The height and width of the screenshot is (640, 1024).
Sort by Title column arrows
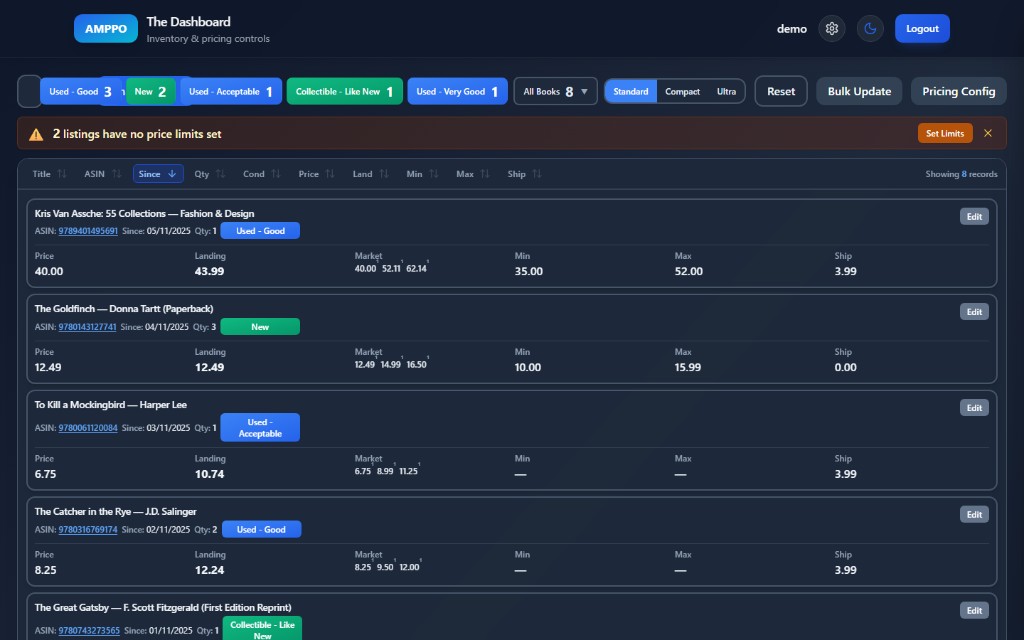tap(62, 174)
